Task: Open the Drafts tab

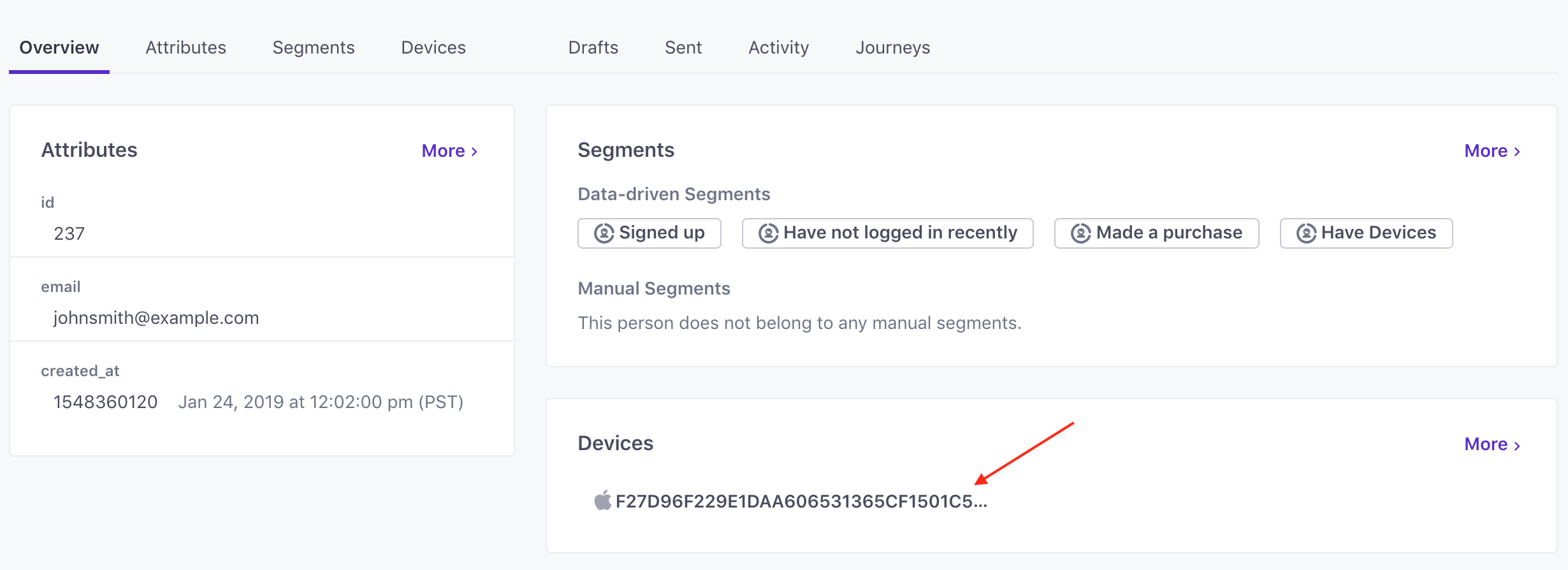Action: point(593,48)
